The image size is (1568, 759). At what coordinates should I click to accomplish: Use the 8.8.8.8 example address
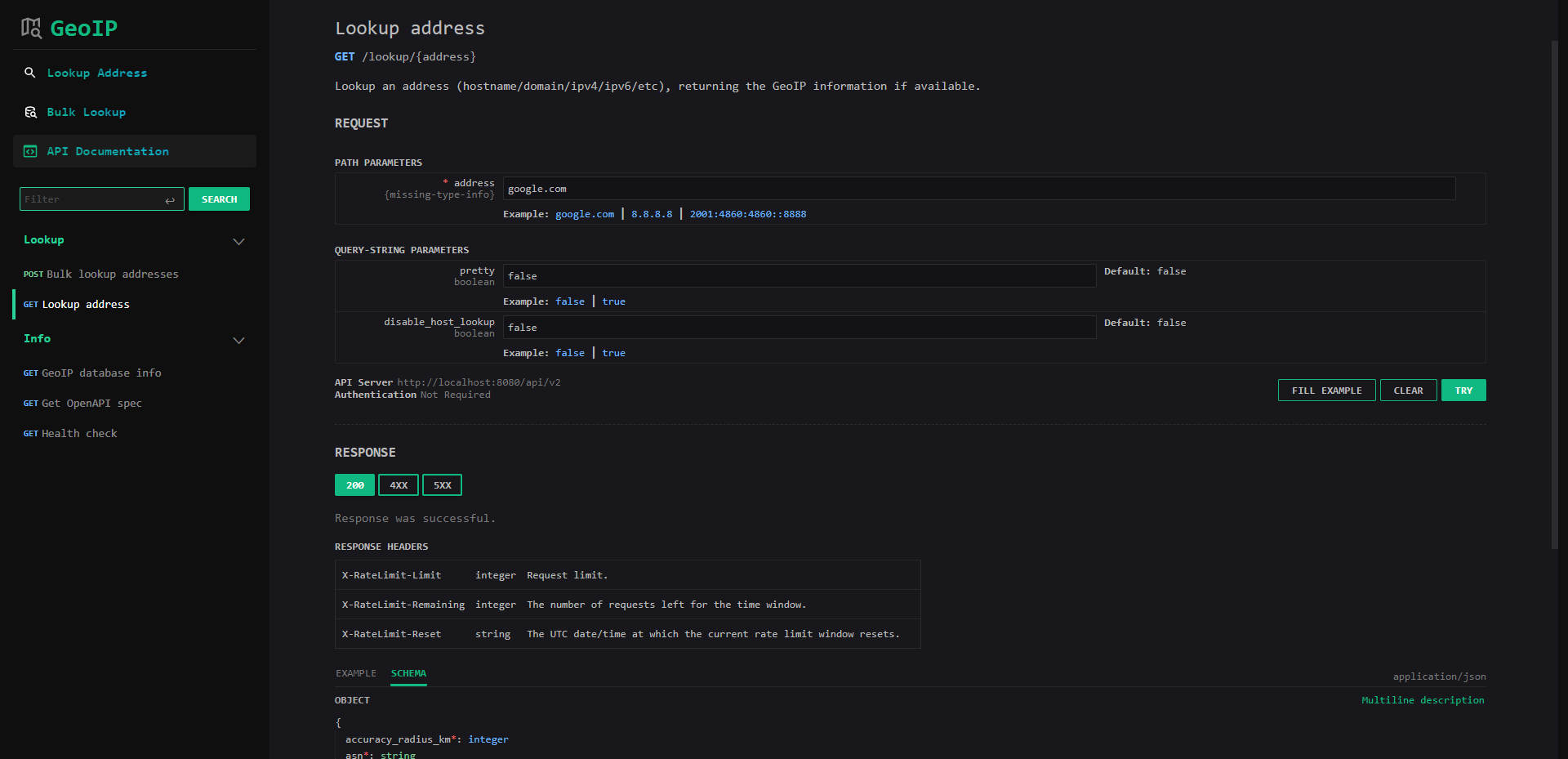652,214
